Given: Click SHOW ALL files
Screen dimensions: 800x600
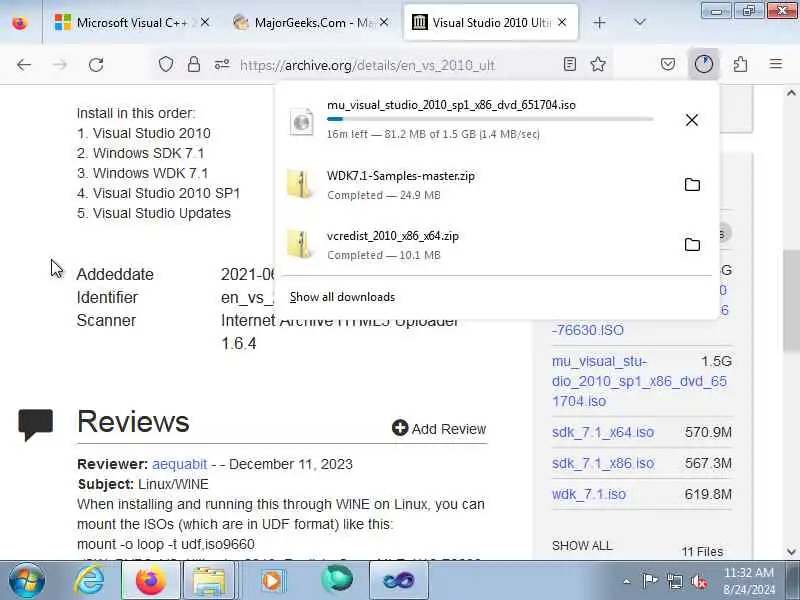Looking at the screenshot, I should coord(582,545).
